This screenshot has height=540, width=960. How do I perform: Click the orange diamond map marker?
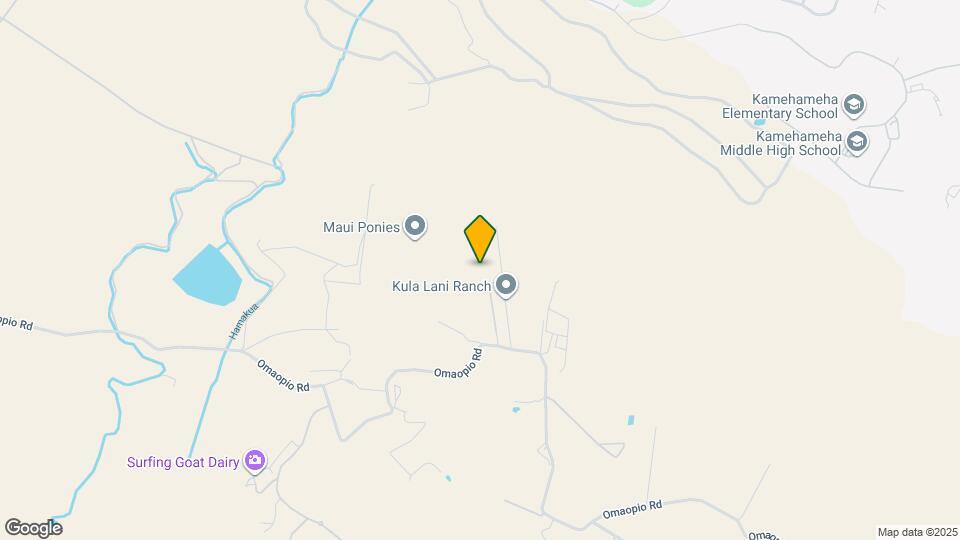[x=480, y=239]
